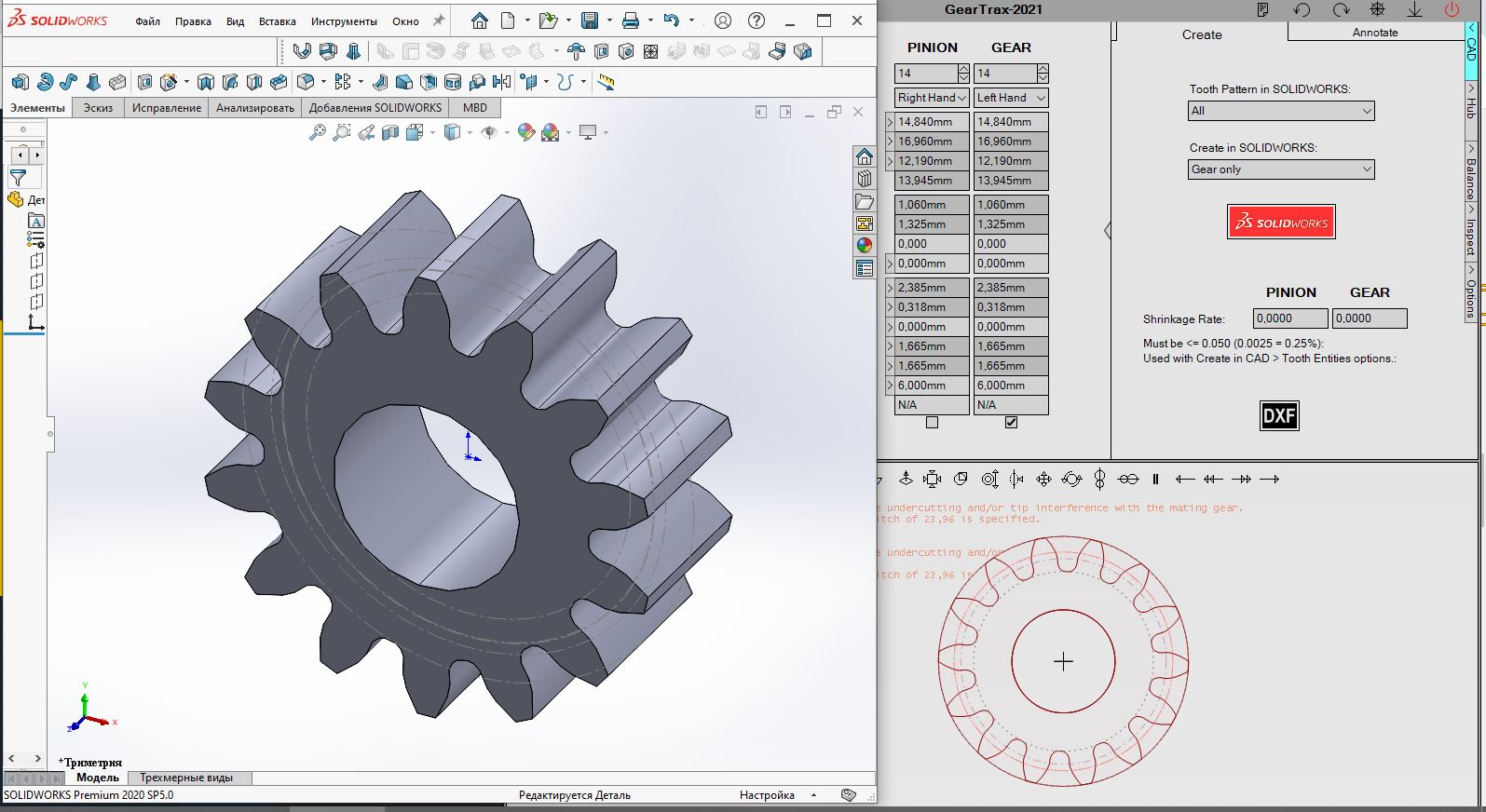
Task: Create a new document in SOLIDWORKS
Action: click(x=508, y=20)
